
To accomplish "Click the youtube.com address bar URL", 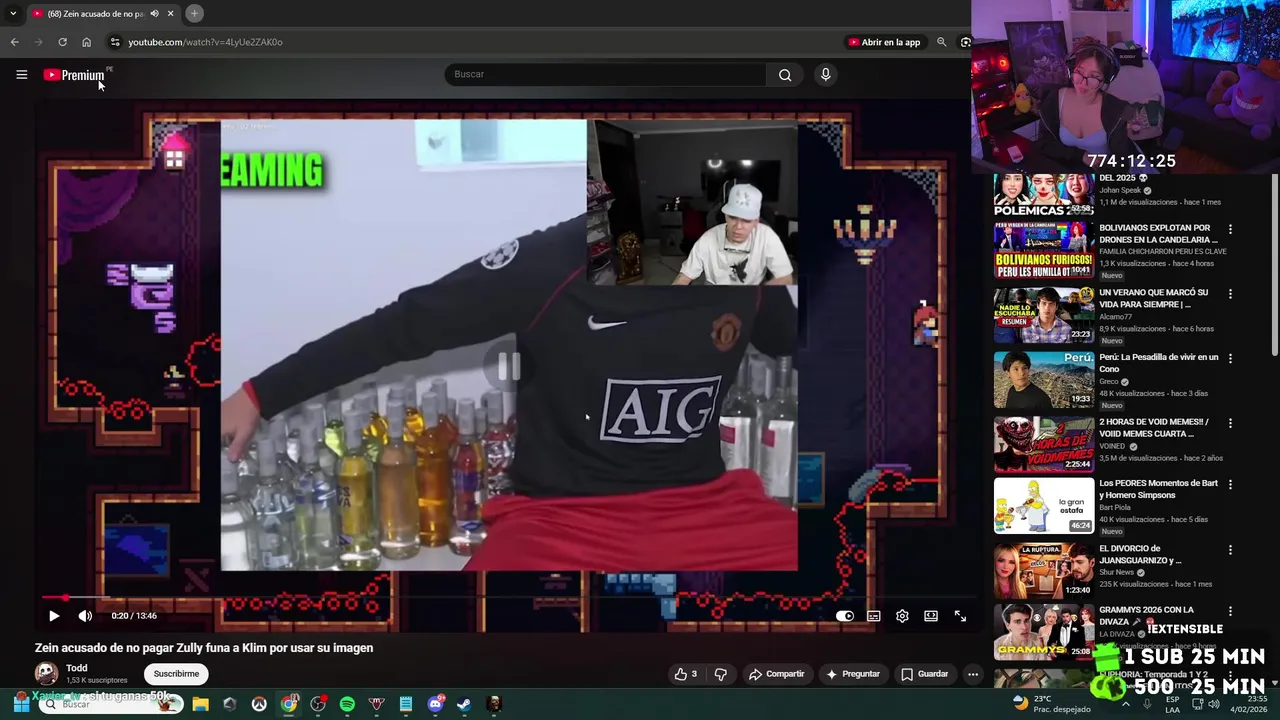I will (205, 42).
